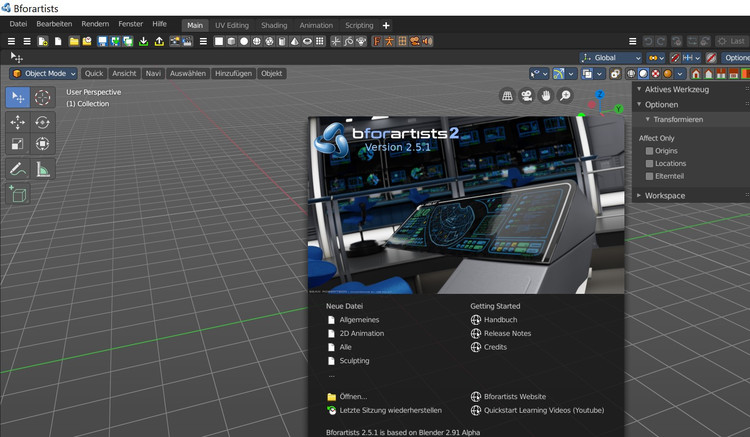Viewport: 750px width, 437px height.
Task: Select the Scale tool
Action: pyautogui.click(x=18, y=143)
